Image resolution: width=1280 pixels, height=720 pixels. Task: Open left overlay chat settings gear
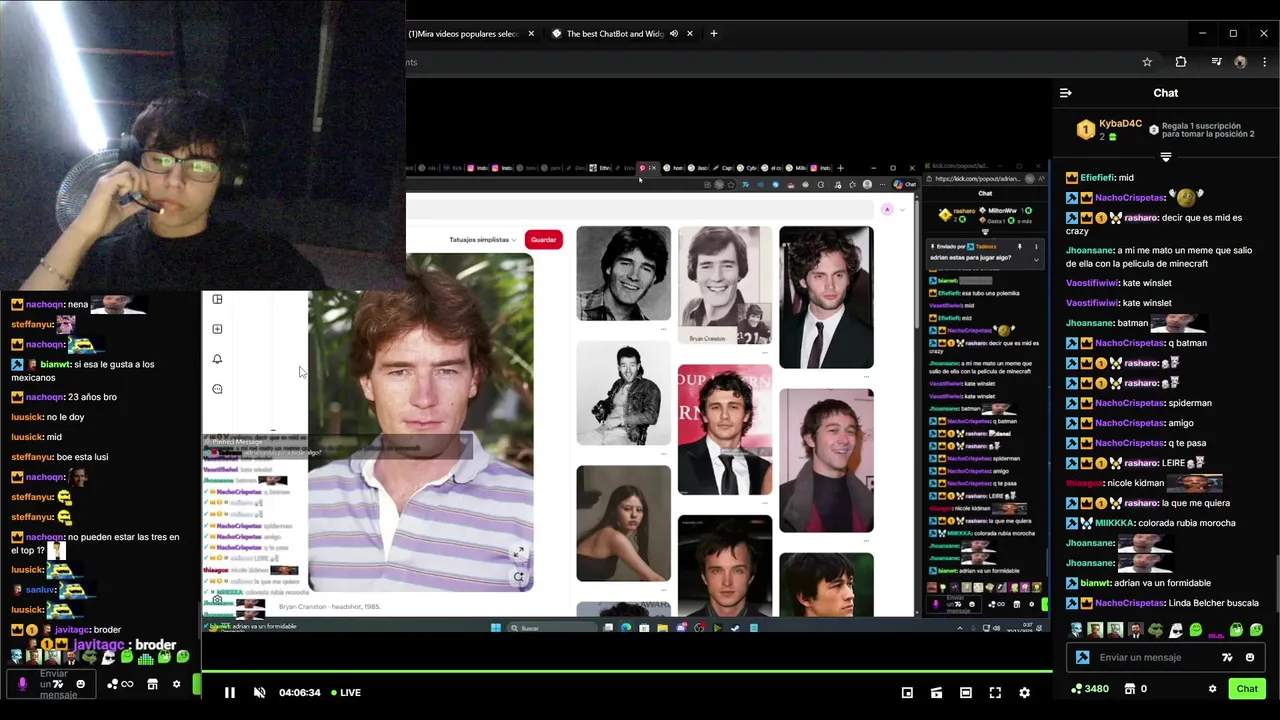(x=176, y=684)
